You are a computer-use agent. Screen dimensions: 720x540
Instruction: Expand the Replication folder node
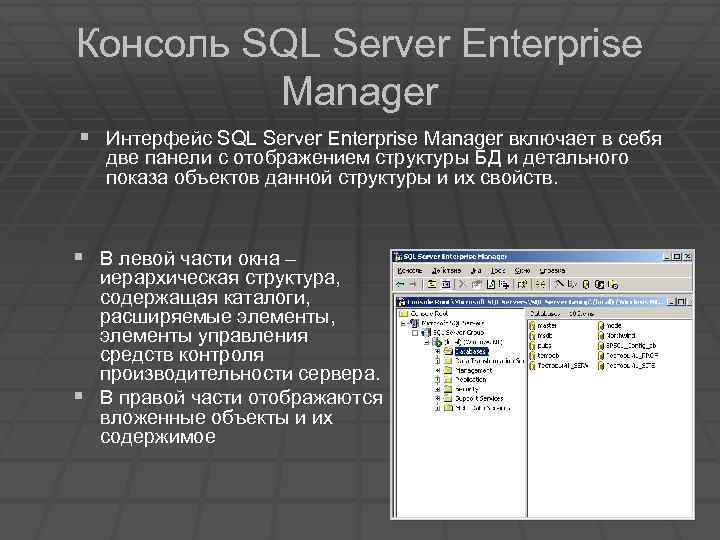point(438,379)
